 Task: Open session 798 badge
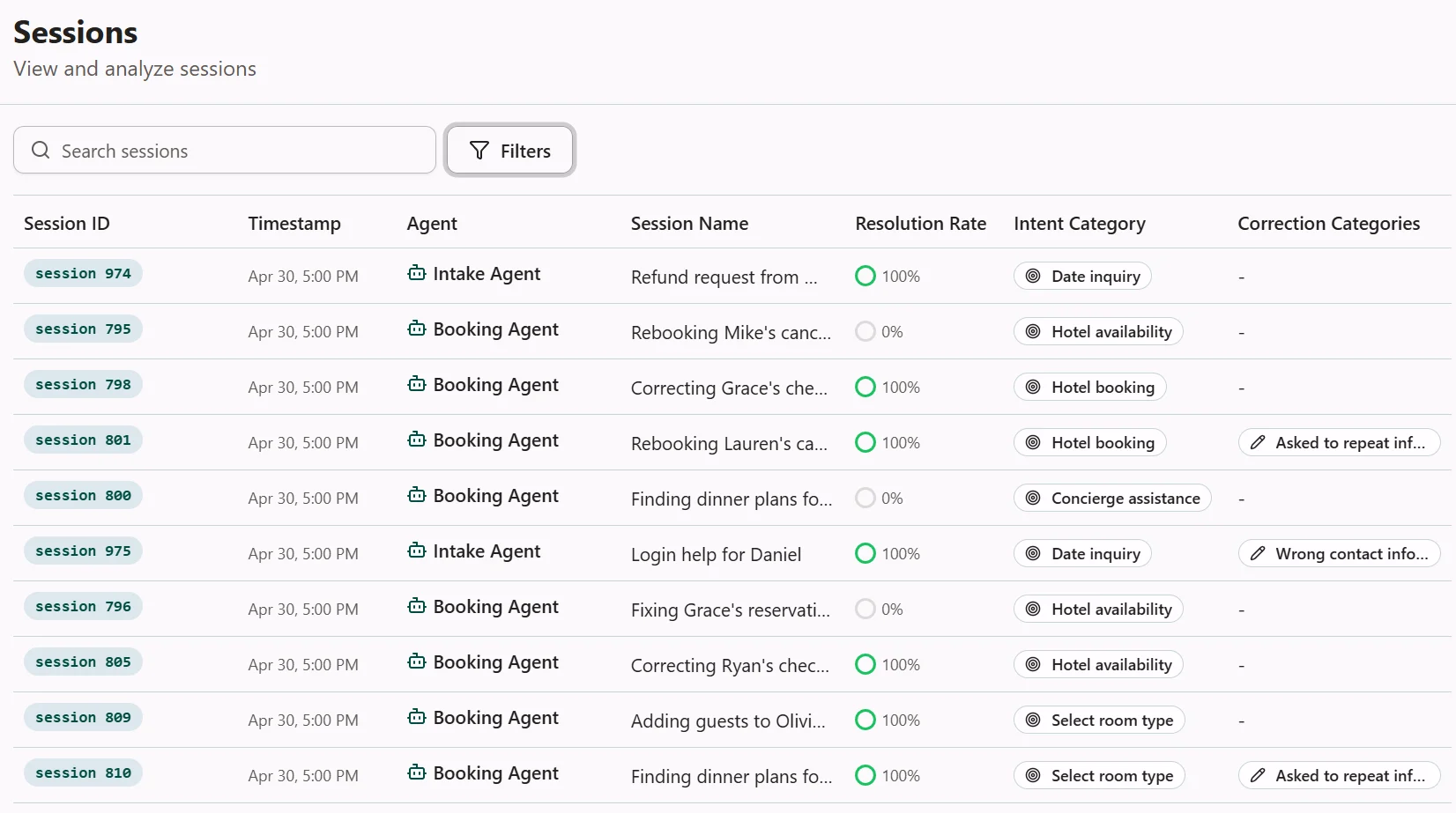tap(83, 385)
